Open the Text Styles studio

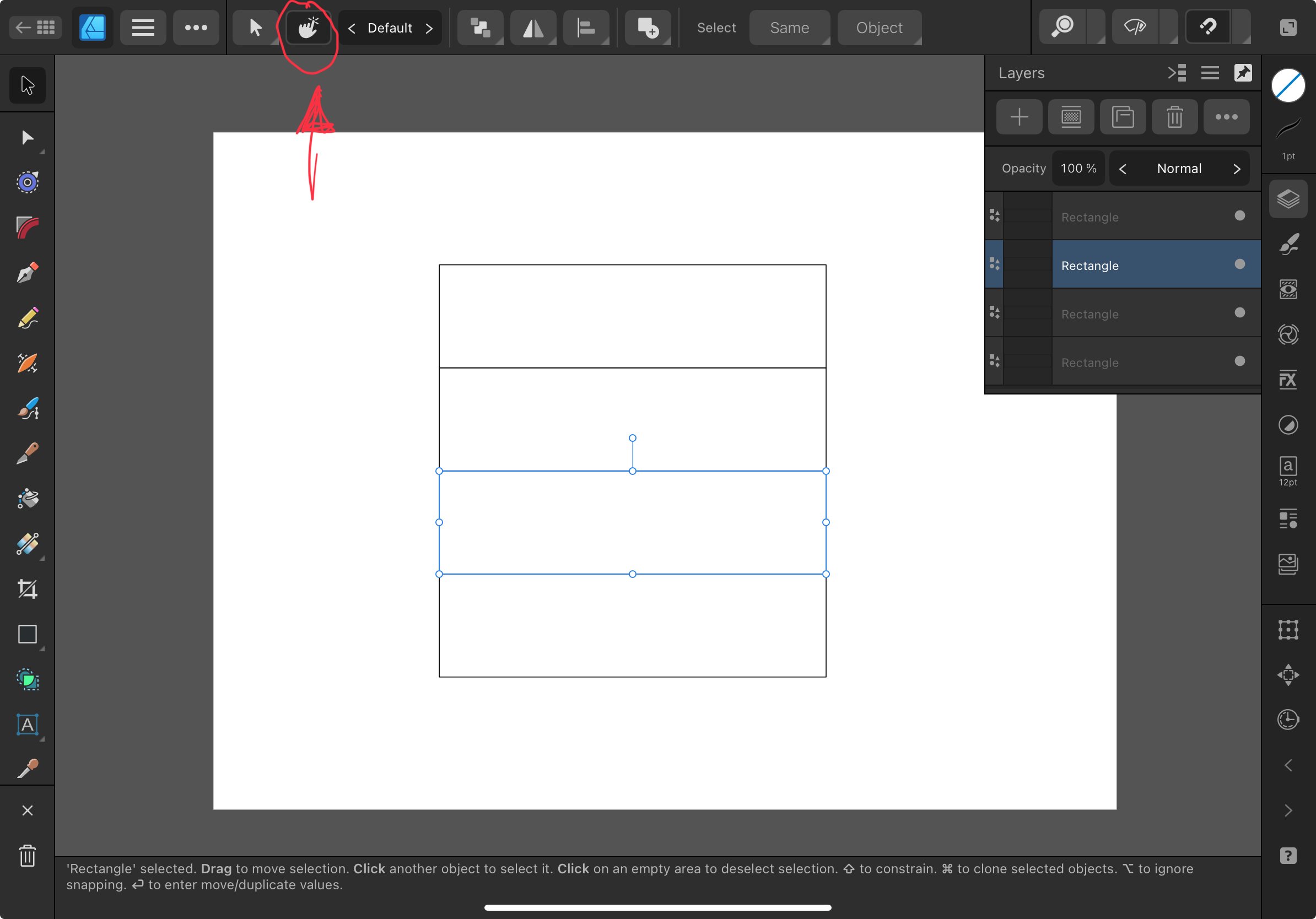[1288, 519]
